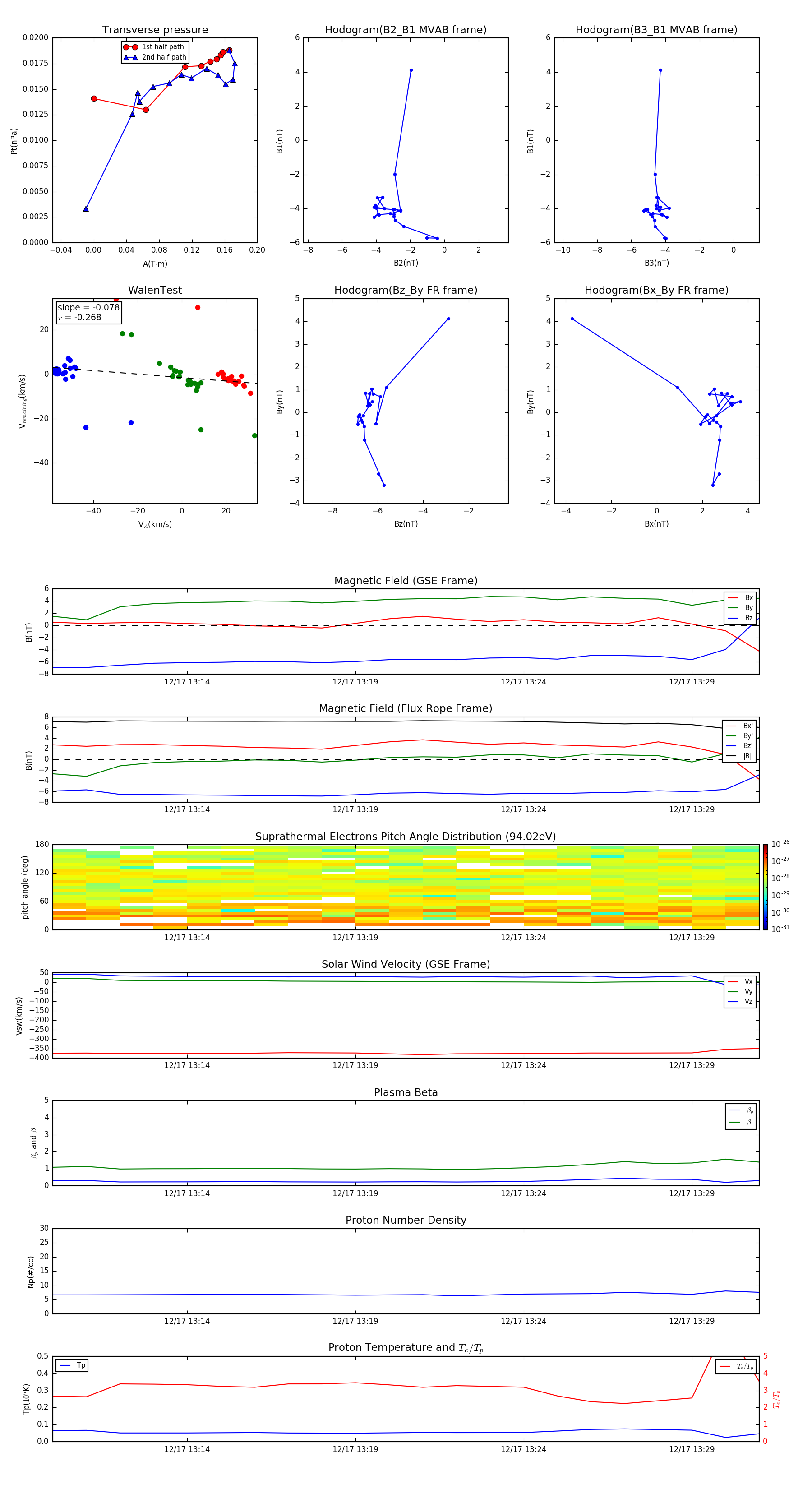Click 'Vsw(km/s)' y-axis label
Viewport: 812px width, 1489px height.
point(18,1016)
